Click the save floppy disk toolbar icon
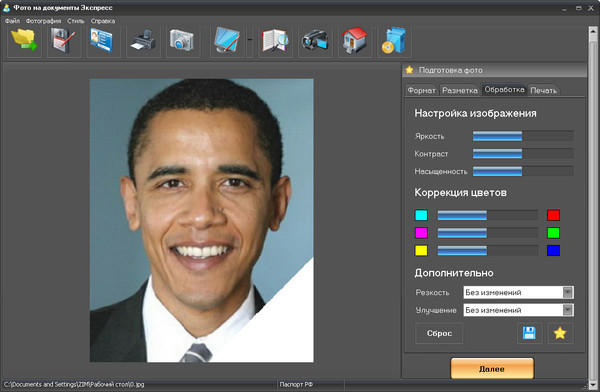 click(x=64, y=41)
